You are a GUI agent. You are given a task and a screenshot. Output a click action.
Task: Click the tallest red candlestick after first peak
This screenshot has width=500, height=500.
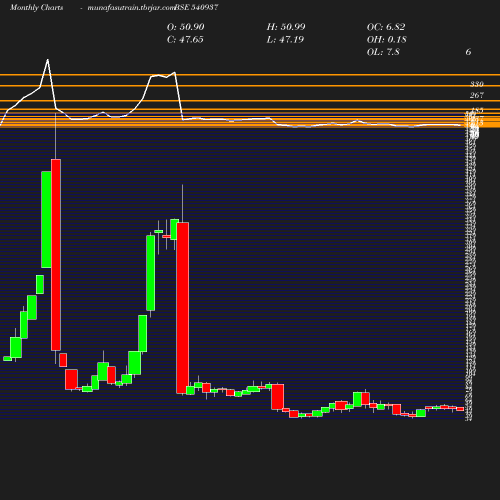coord(56,255)
